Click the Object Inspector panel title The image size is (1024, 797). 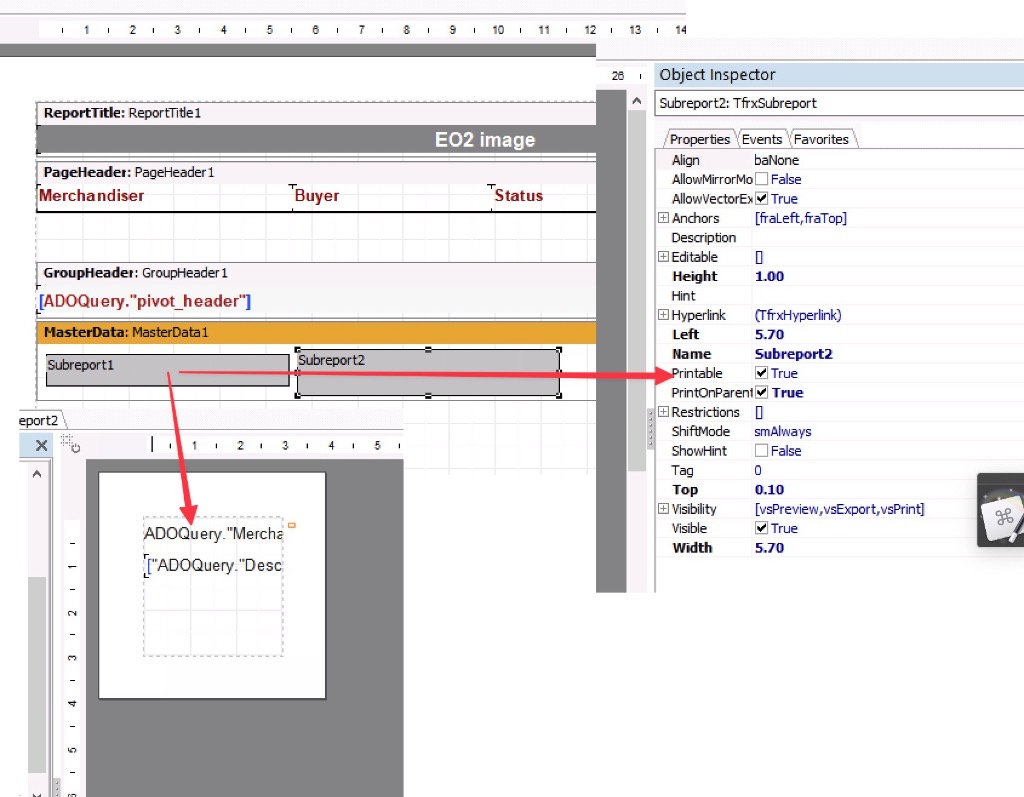[839, 74]
